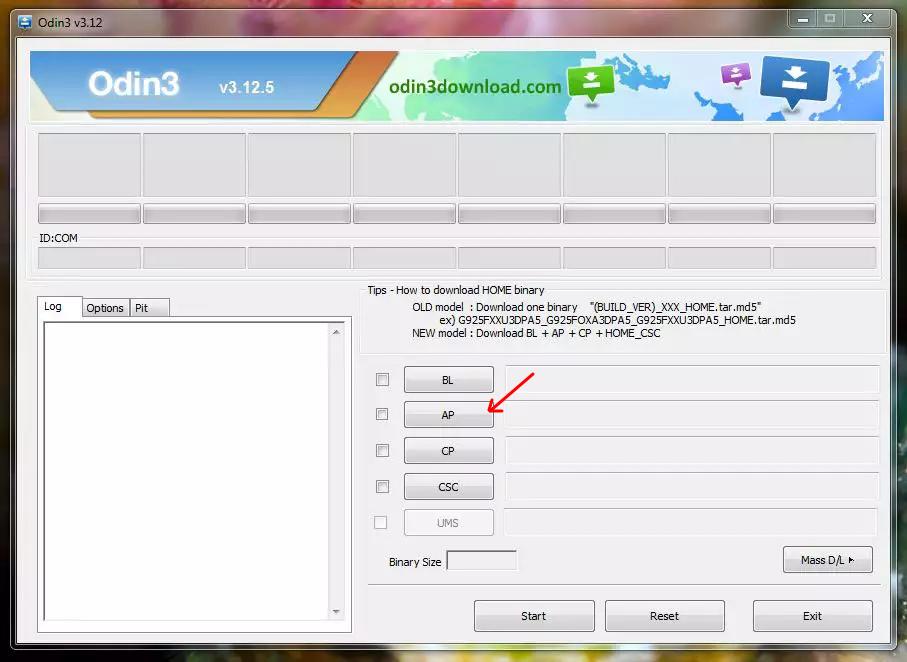Click the first ID:COM port slot
This screenshot has width=907, height=662.
[x=89, y=258]
